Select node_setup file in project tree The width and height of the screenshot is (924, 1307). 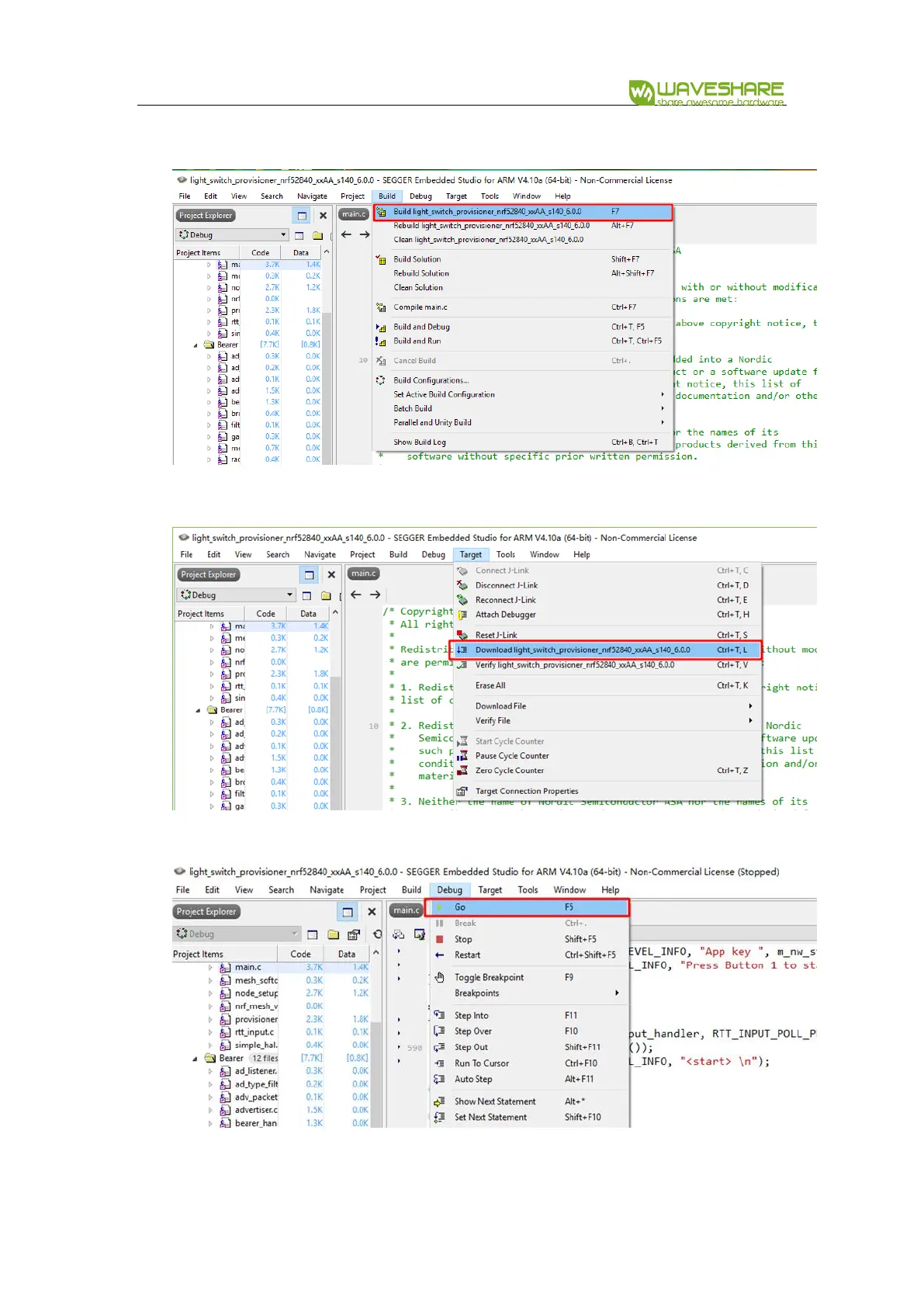point(256,993)
